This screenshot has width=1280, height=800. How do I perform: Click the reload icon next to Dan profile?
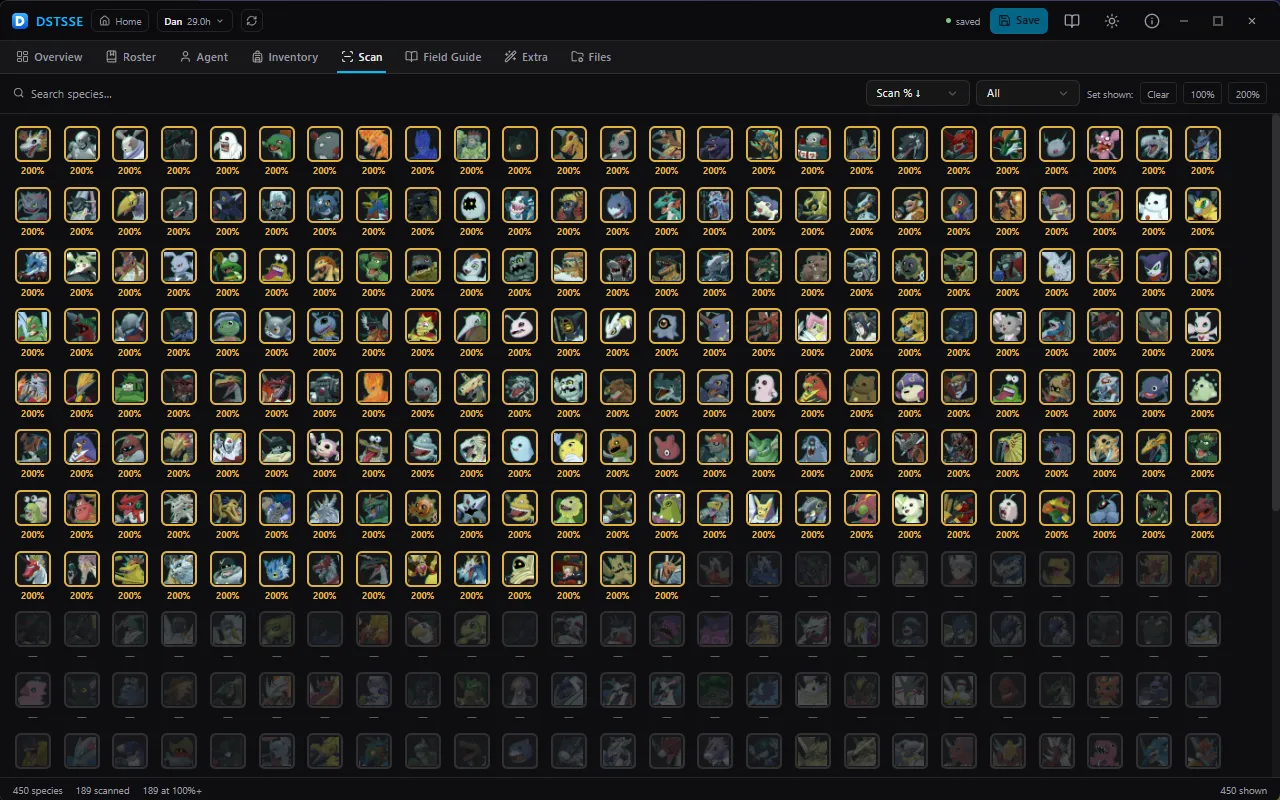click(251, 21)
